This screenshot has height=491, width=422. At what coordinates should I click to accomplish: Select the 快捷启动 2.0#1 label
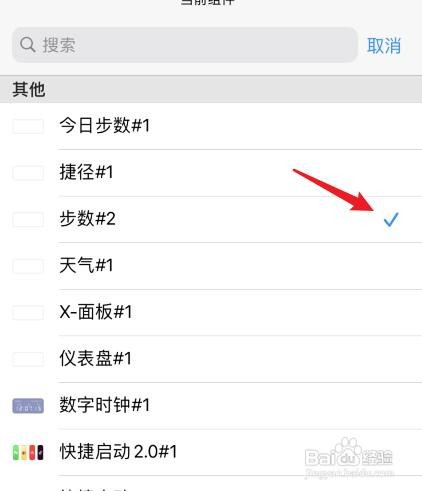[x=118, y=452]
